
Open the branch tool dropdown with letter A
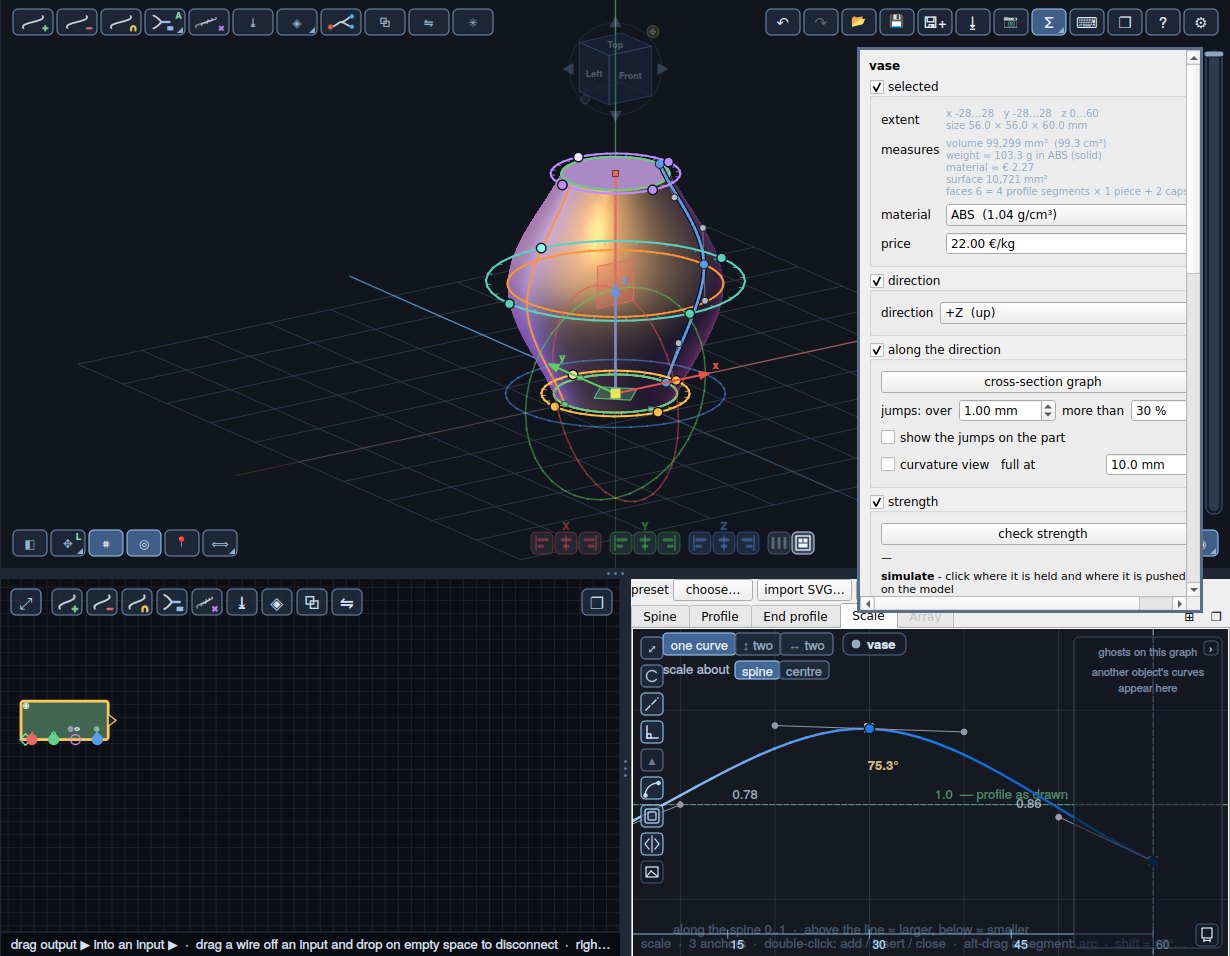point(164,21)
